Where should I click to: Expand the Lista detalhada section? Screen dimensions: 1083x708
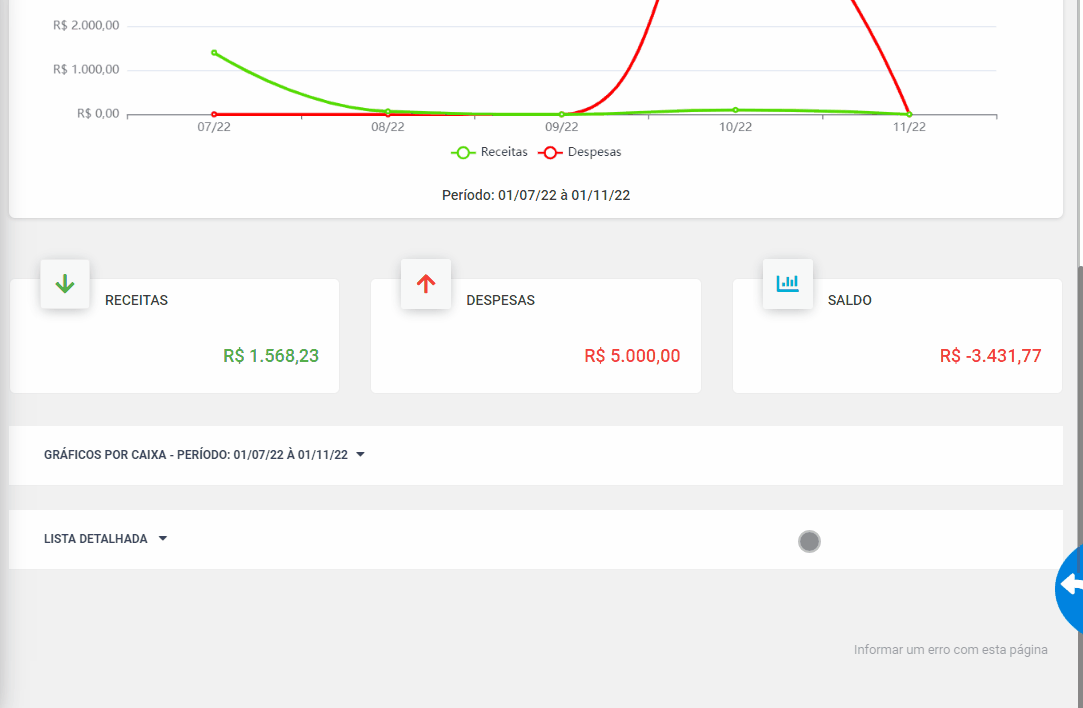coord(535,539)
